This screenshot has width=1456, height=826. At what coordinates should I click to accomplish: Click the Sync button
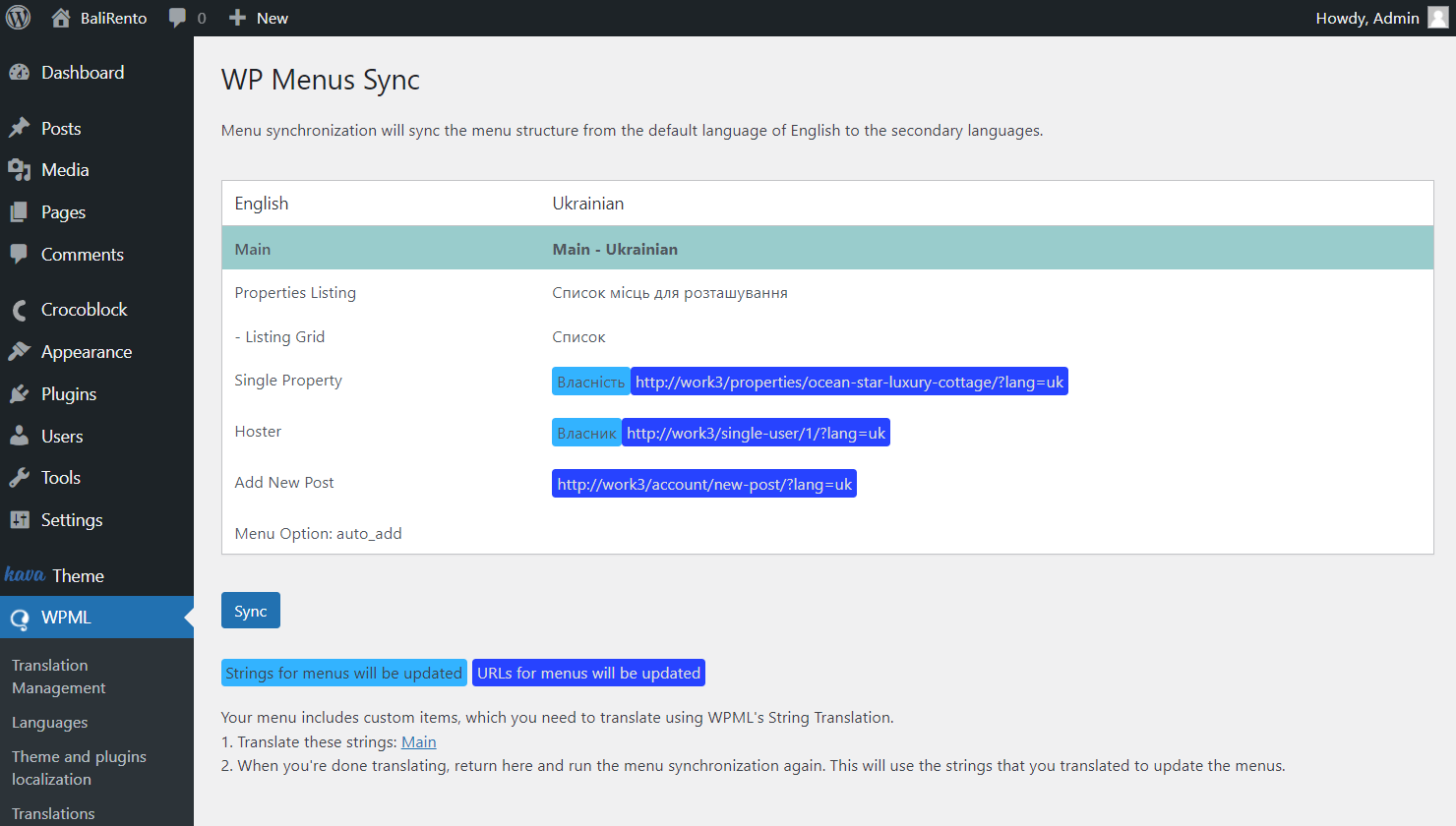click(251, 610)
